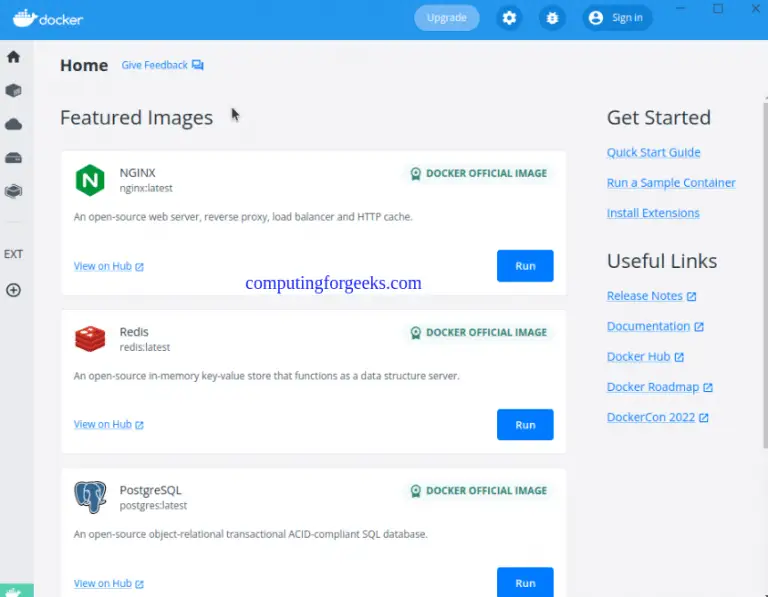Open the Quick Start Guide link
This screenshot has width=768, height=597.
(x=653, y=152)
